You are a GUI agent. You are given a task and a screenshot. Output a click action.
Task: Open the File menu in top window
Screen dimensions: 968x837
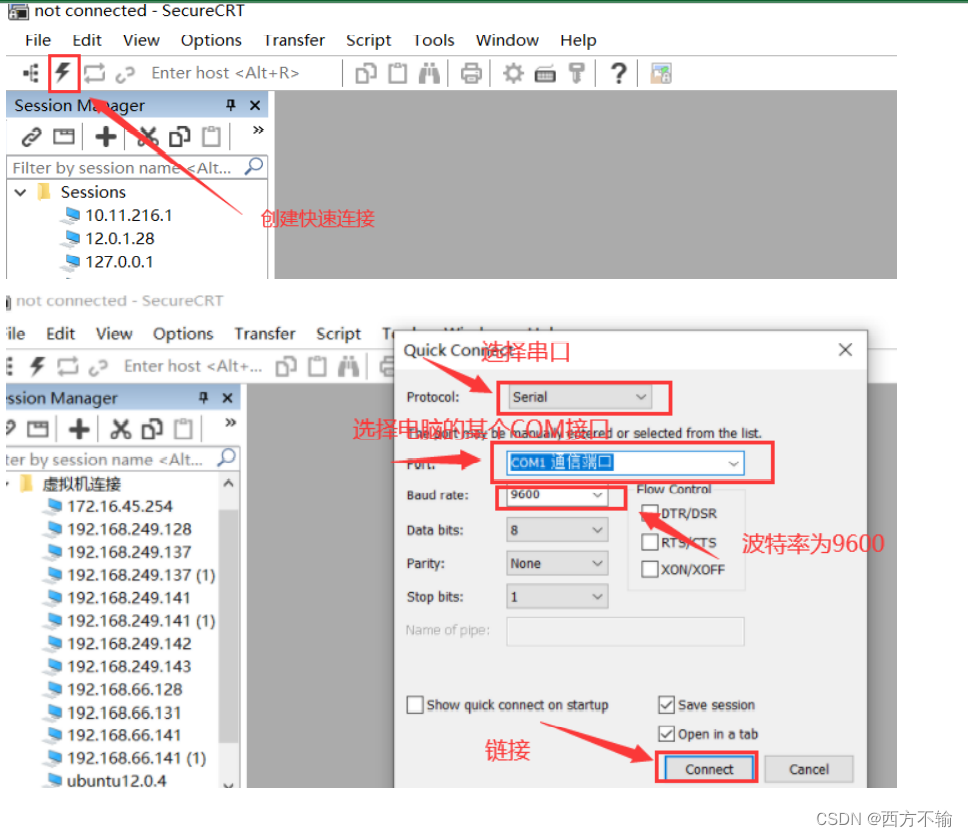click(x=38, y=40)
